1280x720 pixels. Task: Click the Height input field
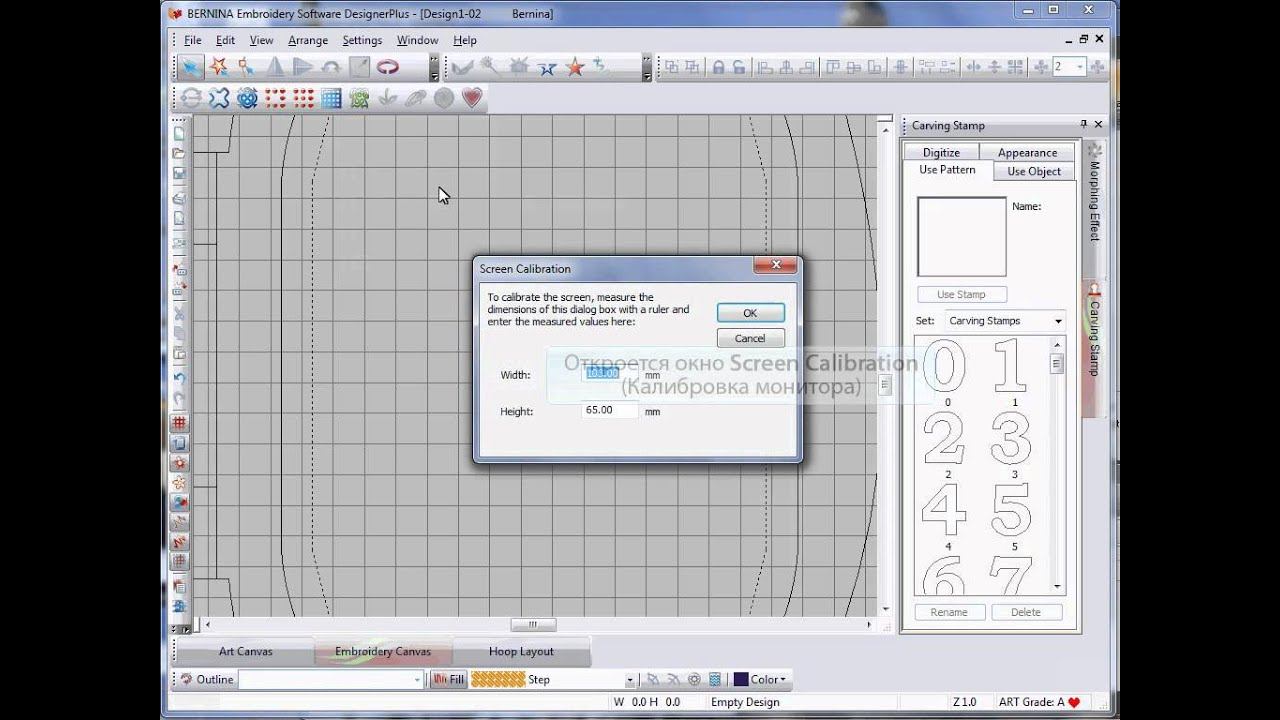tap(609, 410)
